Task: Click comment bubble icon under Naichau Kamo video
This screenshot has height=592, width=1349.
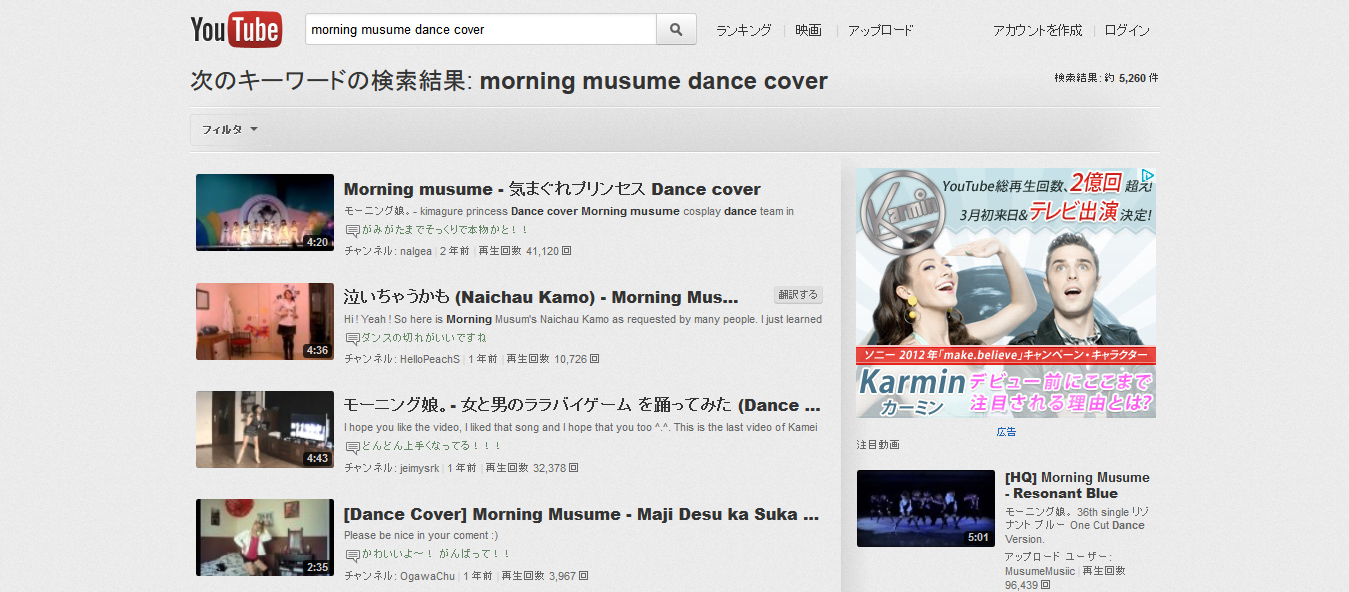Action: [x=352, y=339]
